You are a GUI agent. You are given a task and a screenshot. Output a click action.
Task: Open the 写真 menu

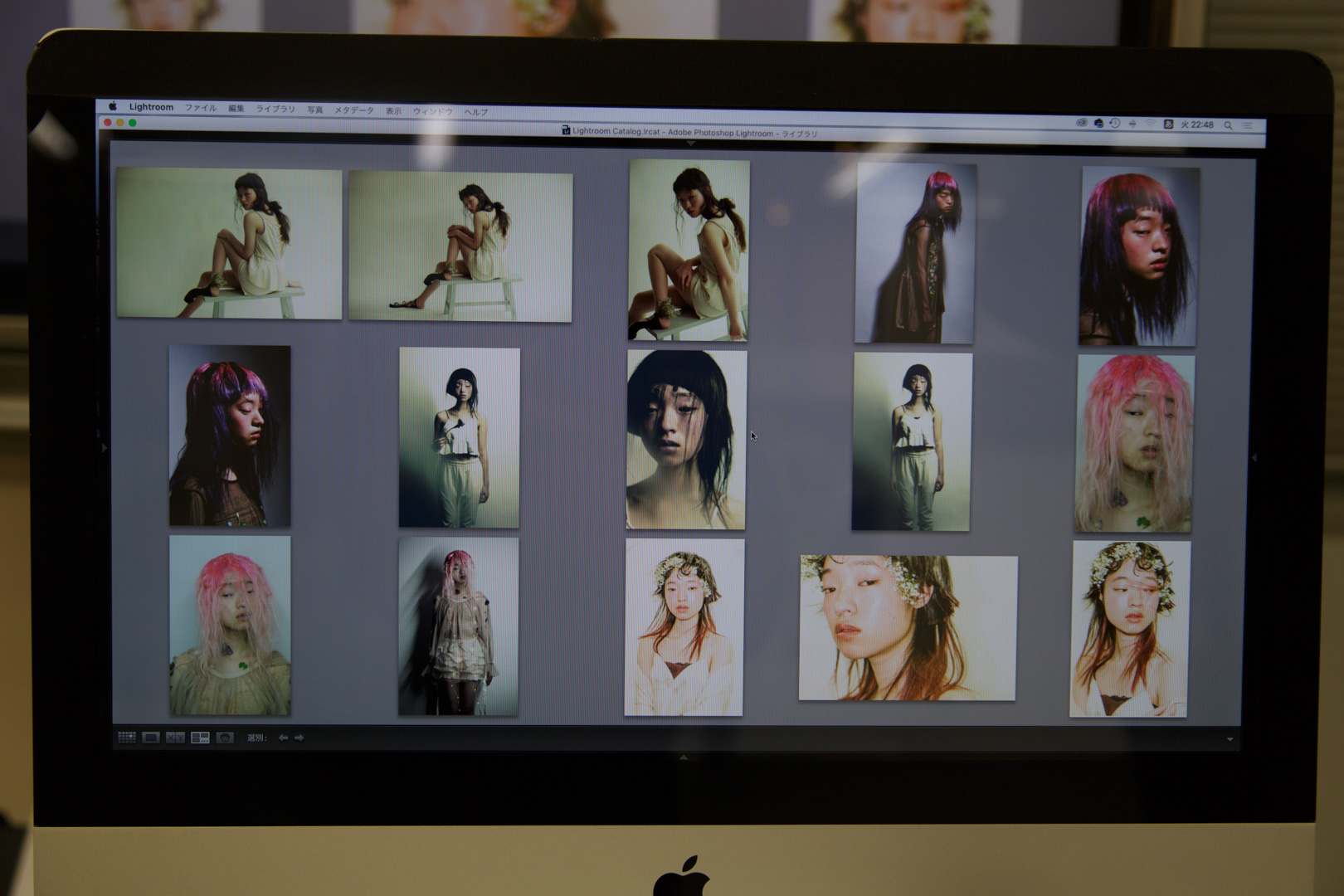(315, 110)
